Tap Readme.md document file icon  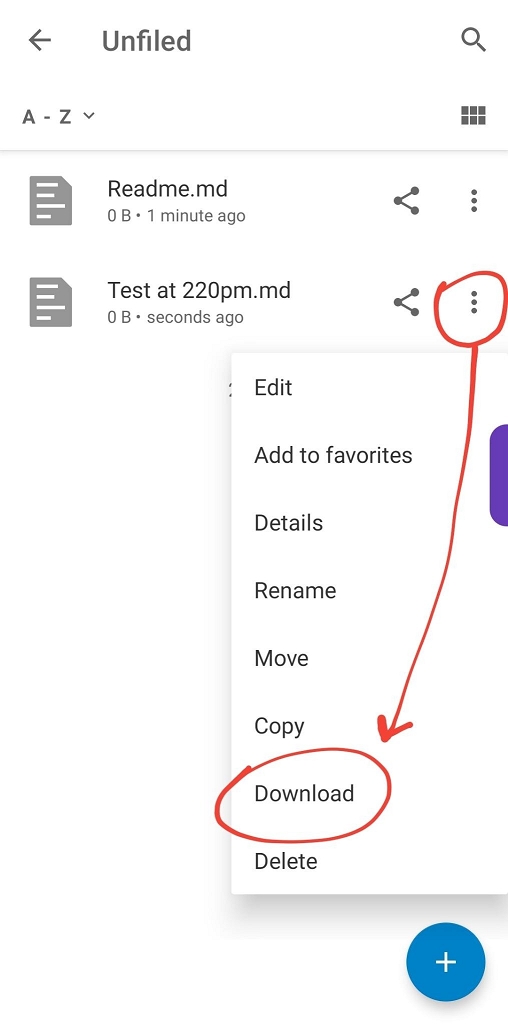51,200
